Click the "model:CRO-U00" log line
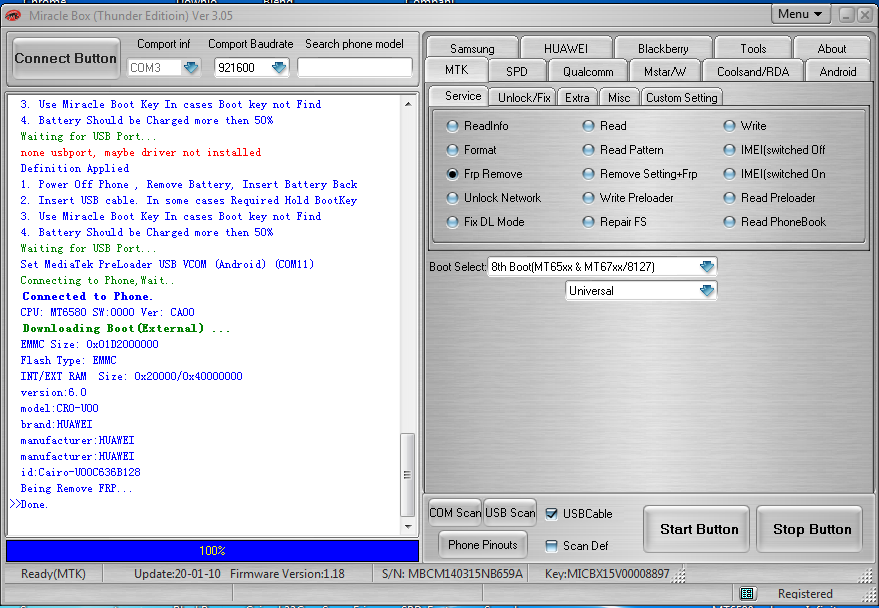This screenshot has height=608, width=879. (59, 409)
